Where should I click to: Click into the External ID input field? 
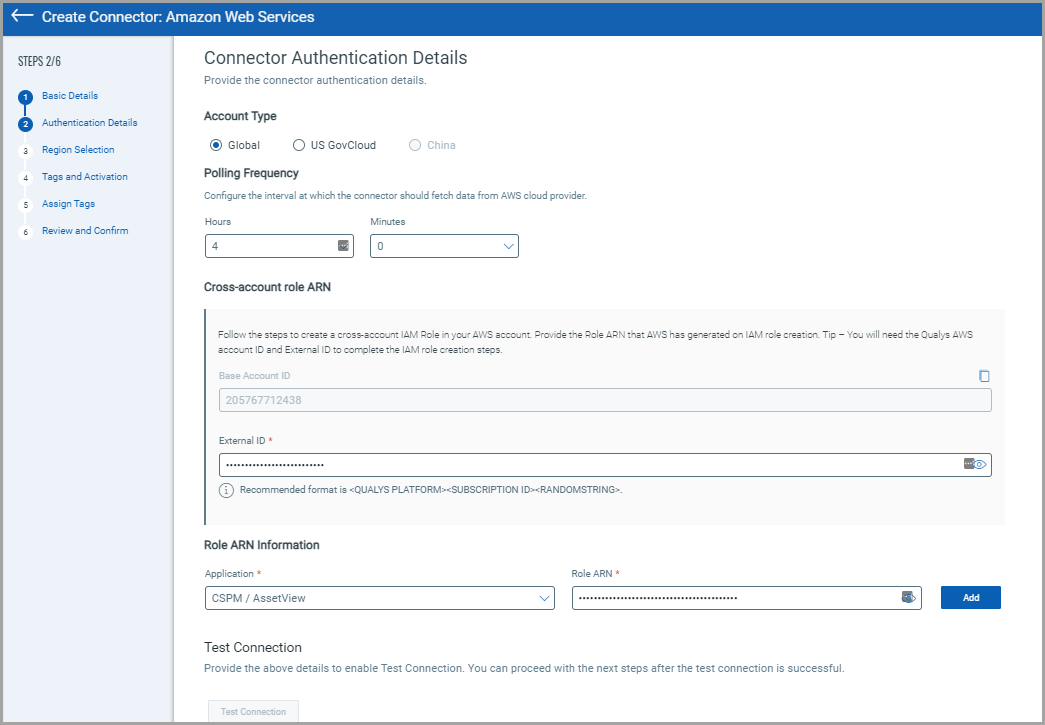tap(588, 465)
